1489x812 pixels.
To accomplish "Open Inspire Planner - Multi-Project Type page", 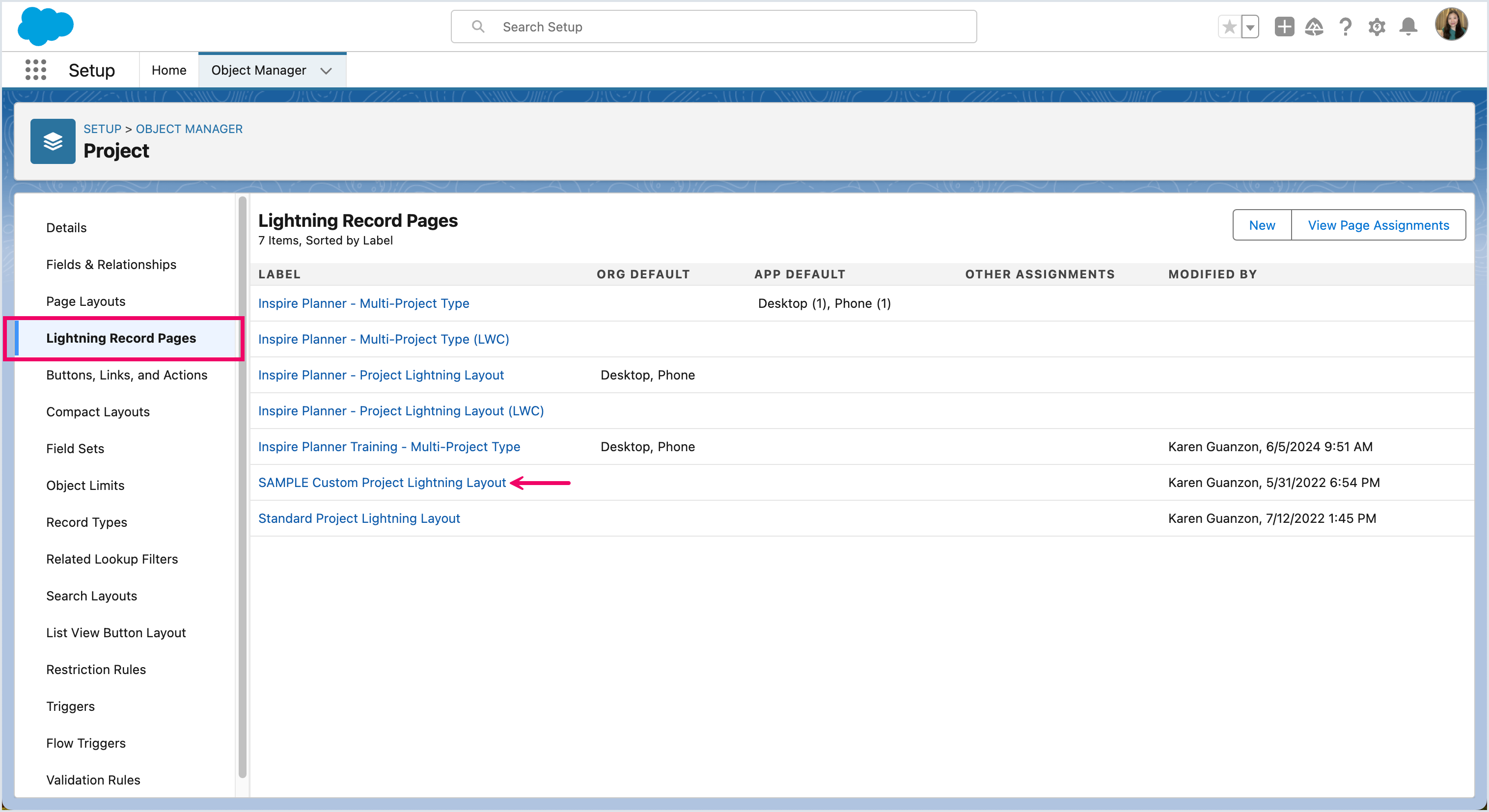I will point(363,303).
